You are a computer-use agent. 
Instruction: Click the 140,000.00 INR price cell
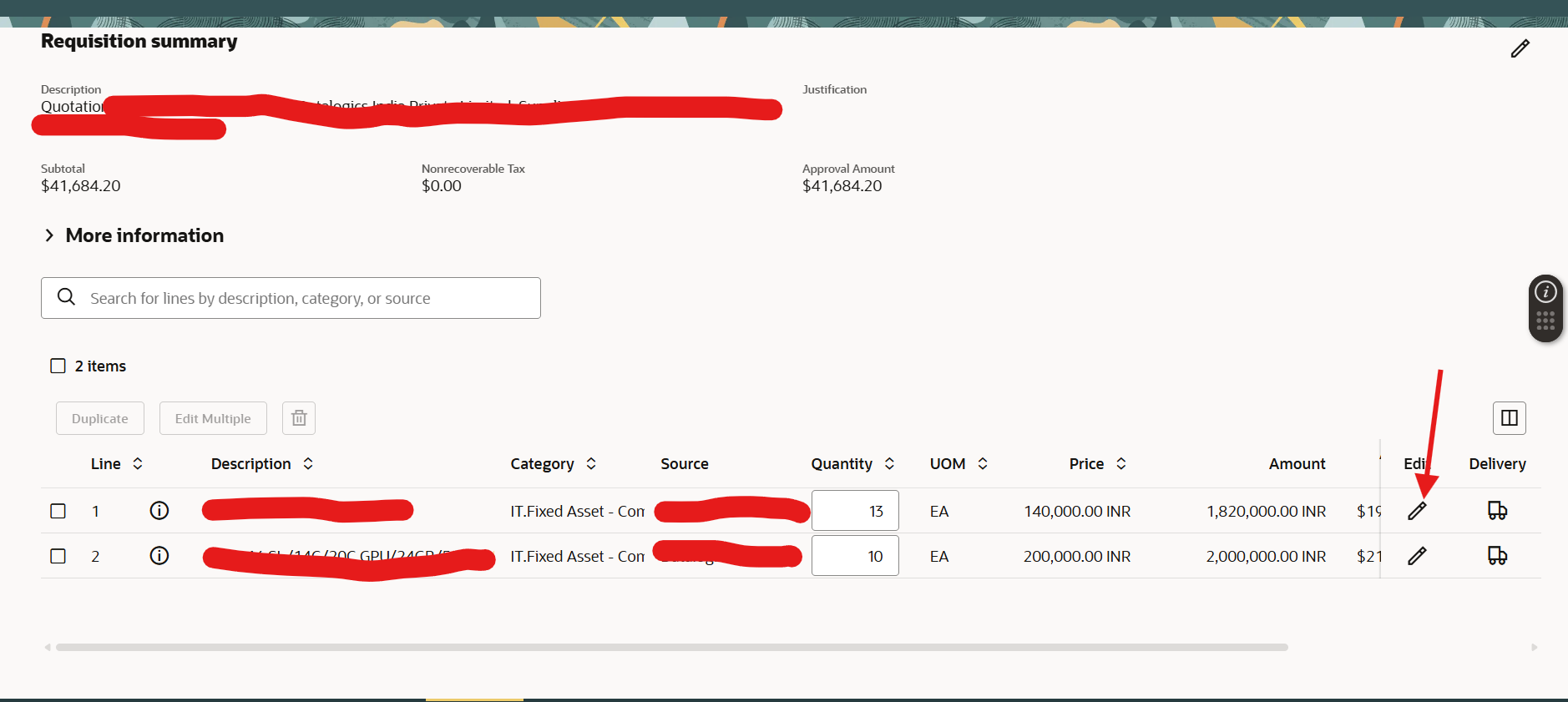(1077, 512)
